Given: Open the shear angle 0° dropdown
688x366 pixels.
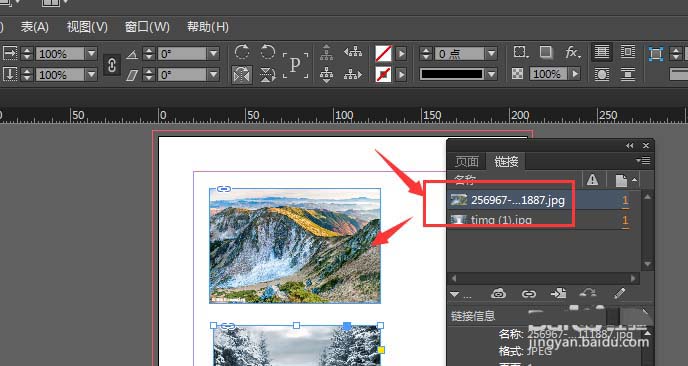Looking at the screenshot, I should [214, 75].
